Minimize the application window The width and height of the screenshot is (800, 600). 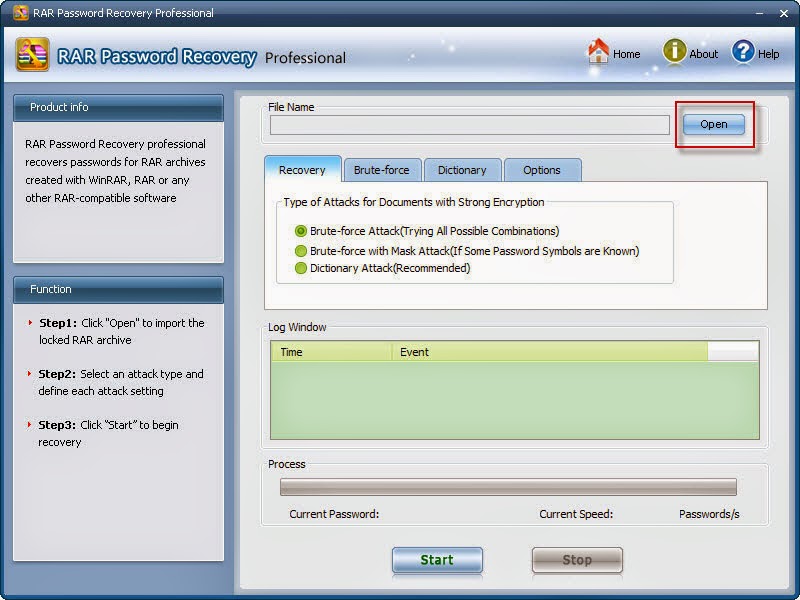click(x=760, y=13)
